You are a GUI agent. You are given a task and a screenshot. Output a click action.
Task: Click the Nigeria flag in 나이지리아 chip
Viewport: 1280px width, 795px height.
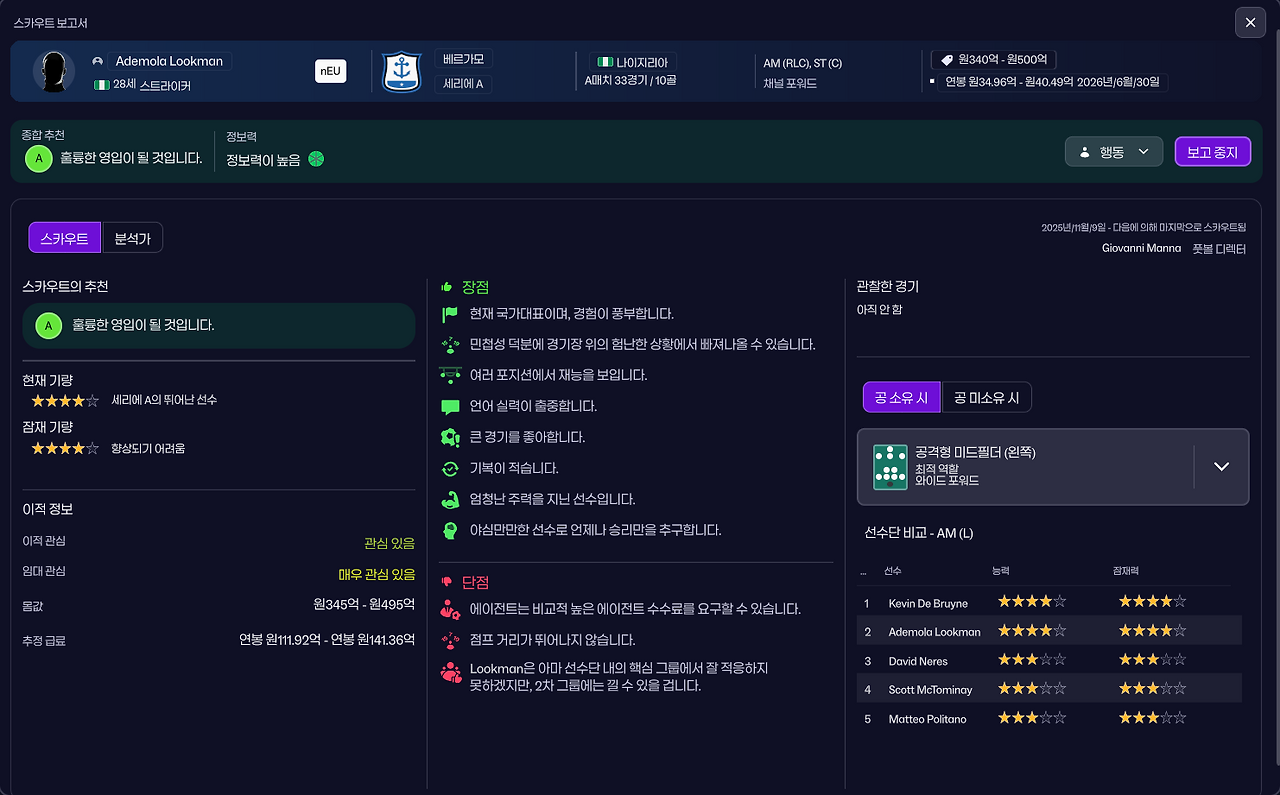pyautogui.click(x=605, y=62)
